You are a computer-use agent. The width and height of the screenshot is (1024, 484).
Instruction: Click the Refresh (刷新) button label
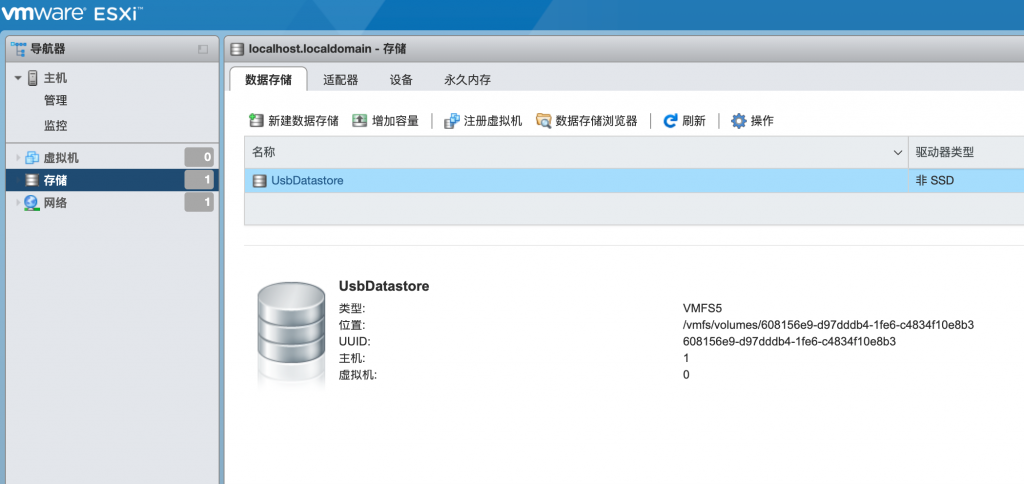pos(694,121)
